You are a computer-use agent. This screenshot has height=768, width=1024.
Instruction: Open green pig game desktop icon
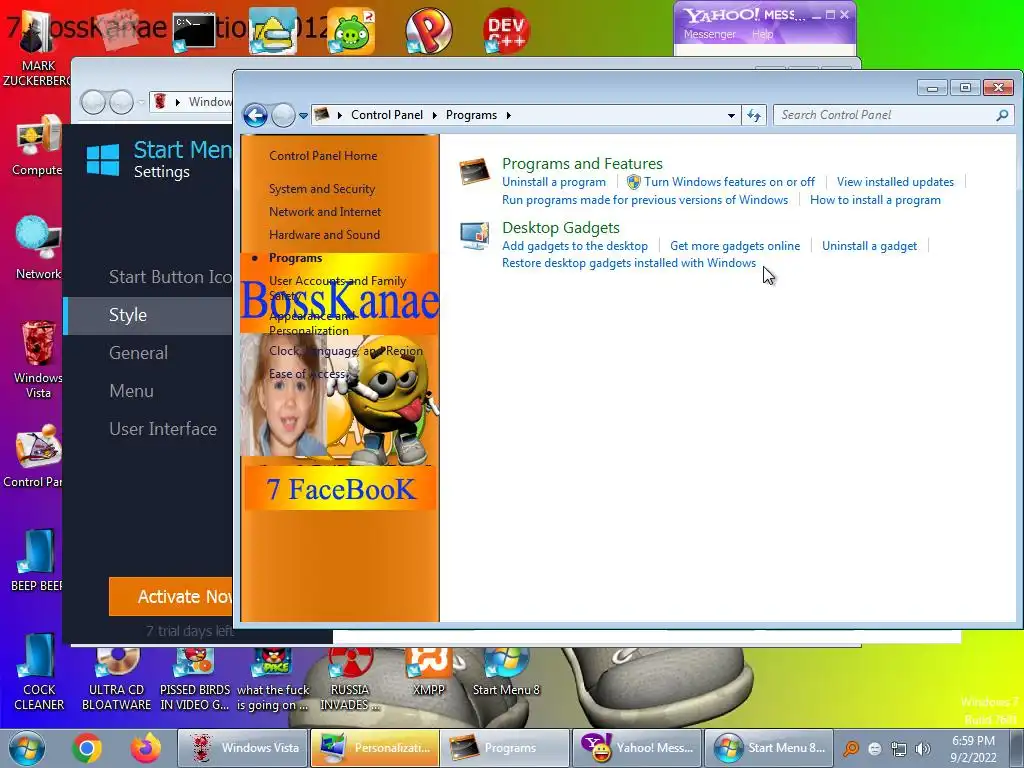(x=351, y=31)
